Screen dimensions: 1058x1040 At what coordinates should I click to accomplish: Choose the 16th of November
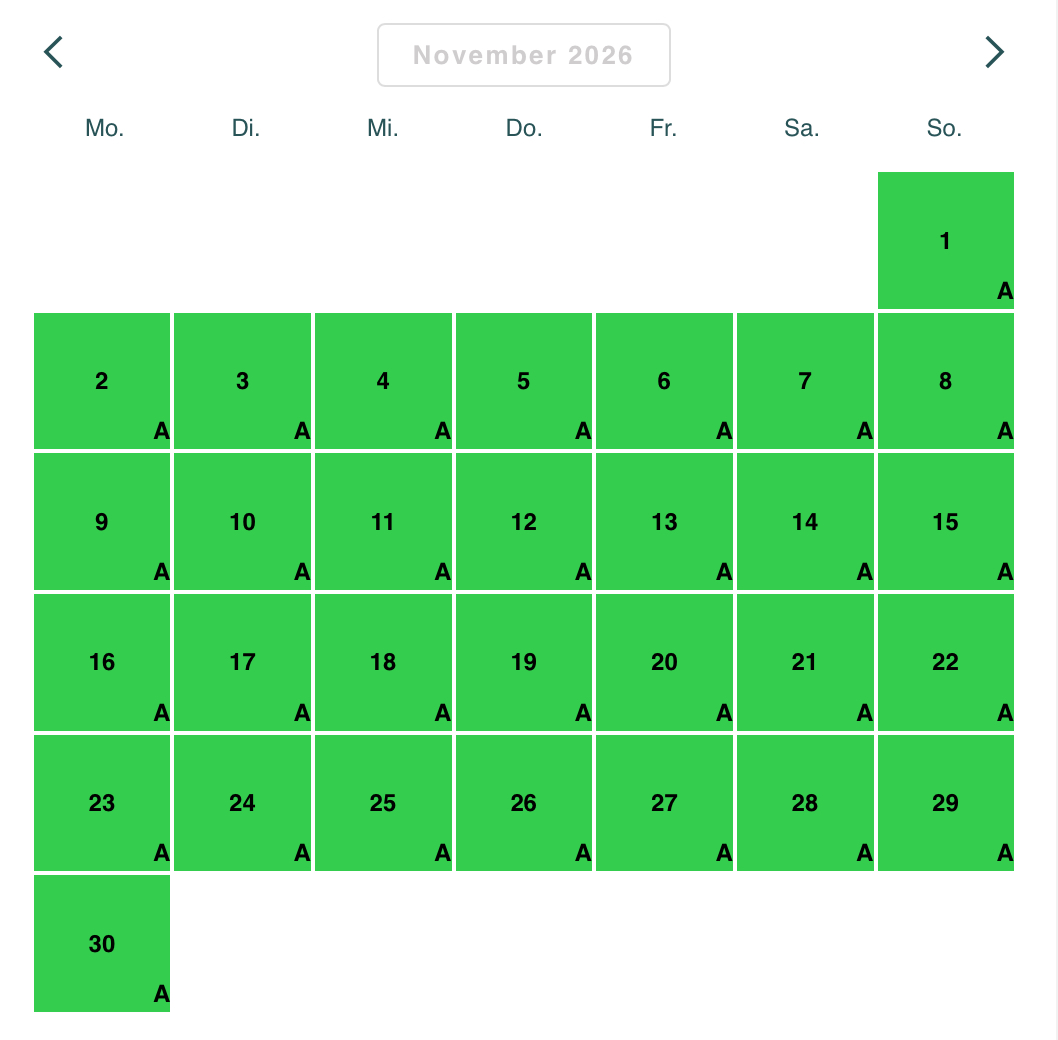[x=102, y=662]
